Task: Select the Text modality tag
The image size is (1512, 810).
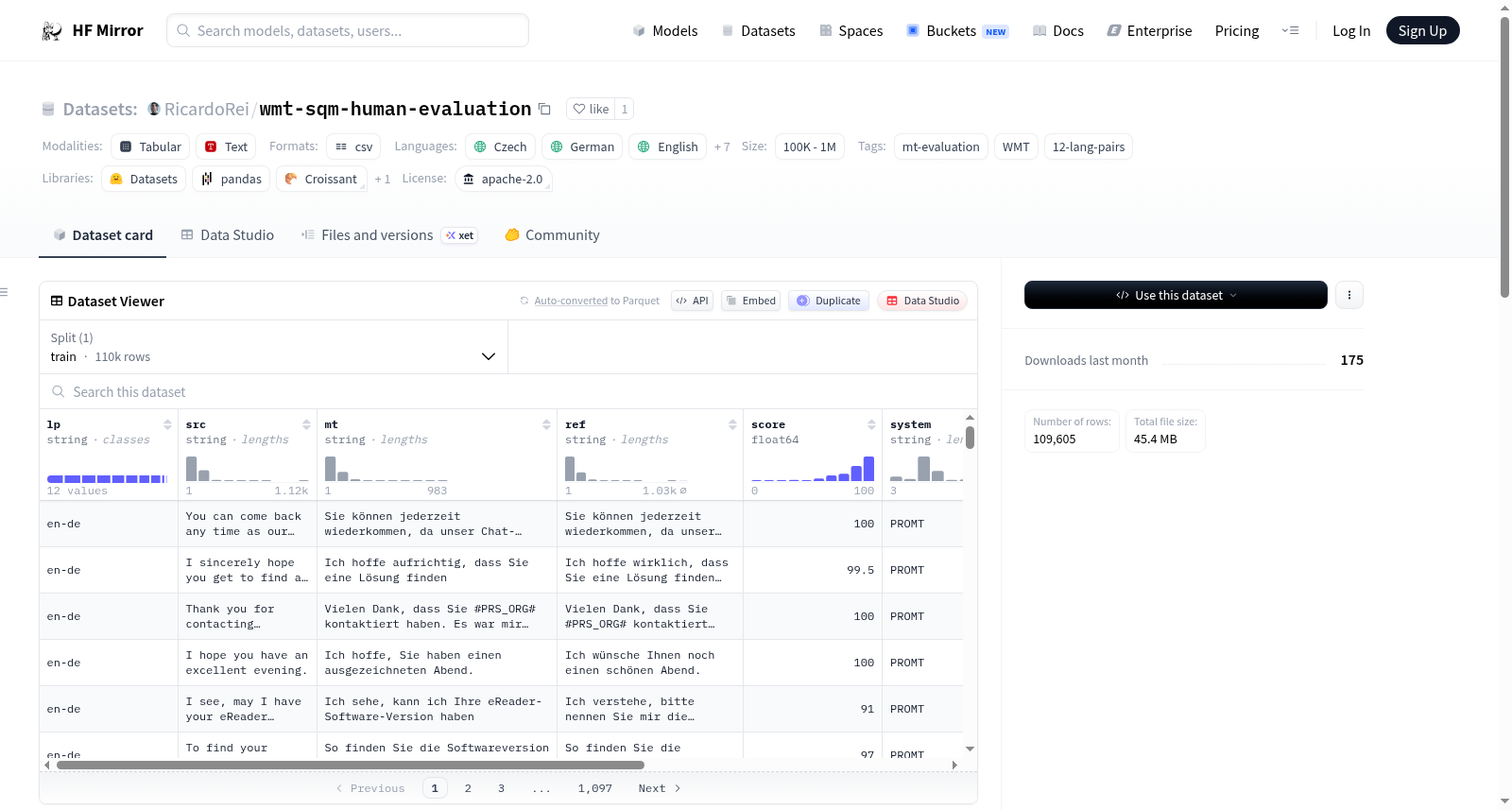Action: [226, 146]
